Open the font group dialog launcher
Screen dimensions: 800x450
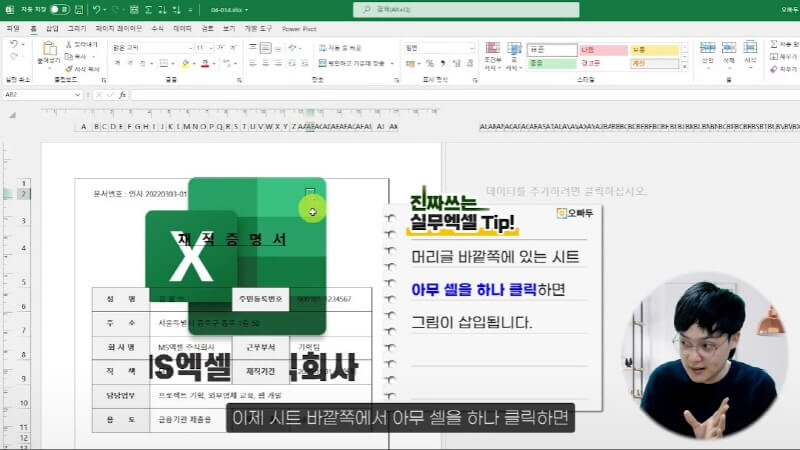(239, 80)
